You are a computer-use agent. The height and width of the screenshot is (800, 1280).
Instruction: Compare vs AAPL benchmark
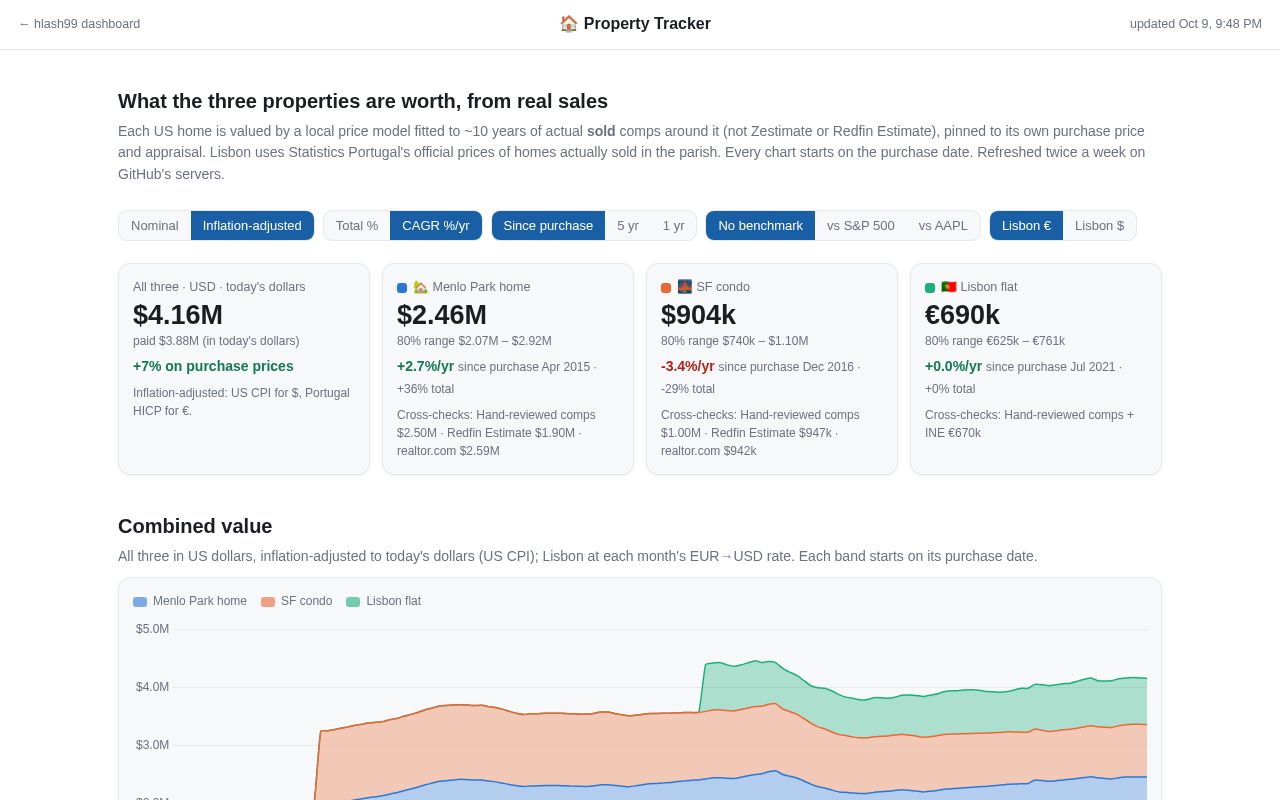(943, 225)
